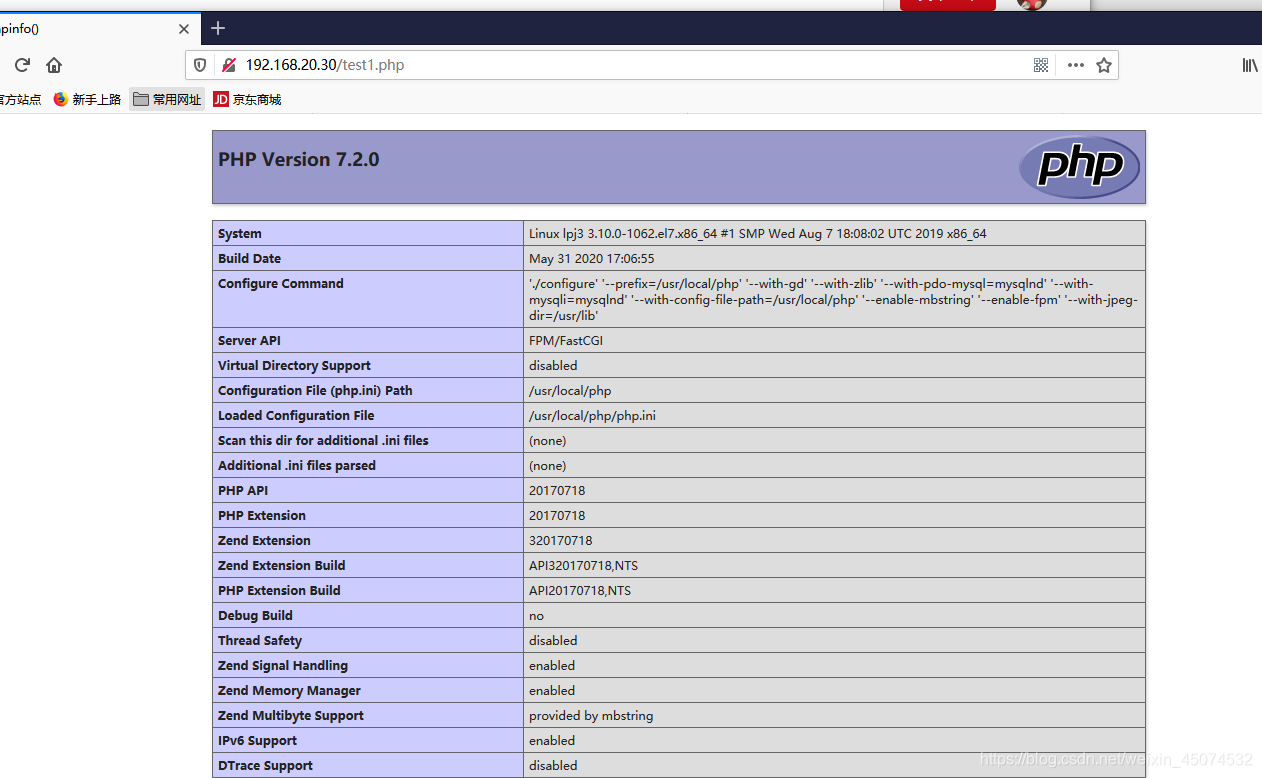
Task: Open the insecure connection padlock info
Action: [229, 65]
